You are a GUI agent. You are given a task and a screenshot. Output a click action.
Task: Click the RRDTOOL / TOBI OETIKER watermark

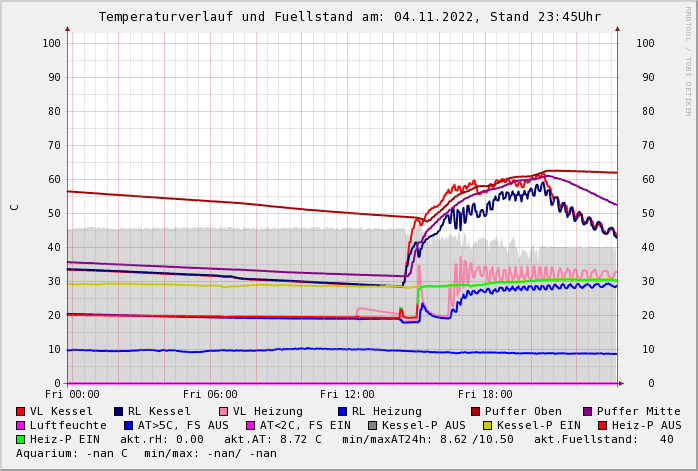click(688, 60)
